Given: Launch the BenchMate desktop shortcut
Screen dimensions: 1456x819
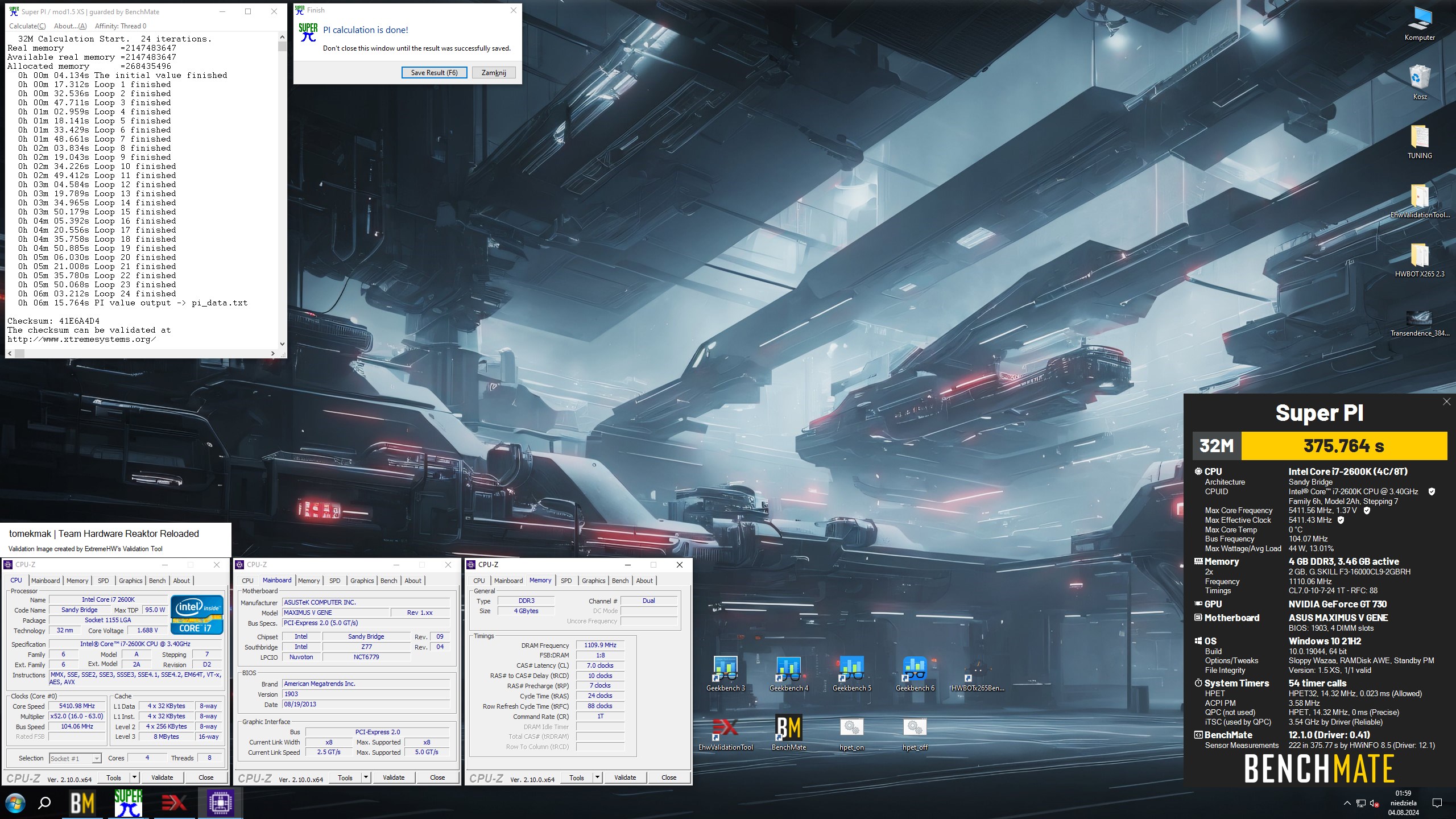Looking at the screenshot, I should click(x=789, y=733).
